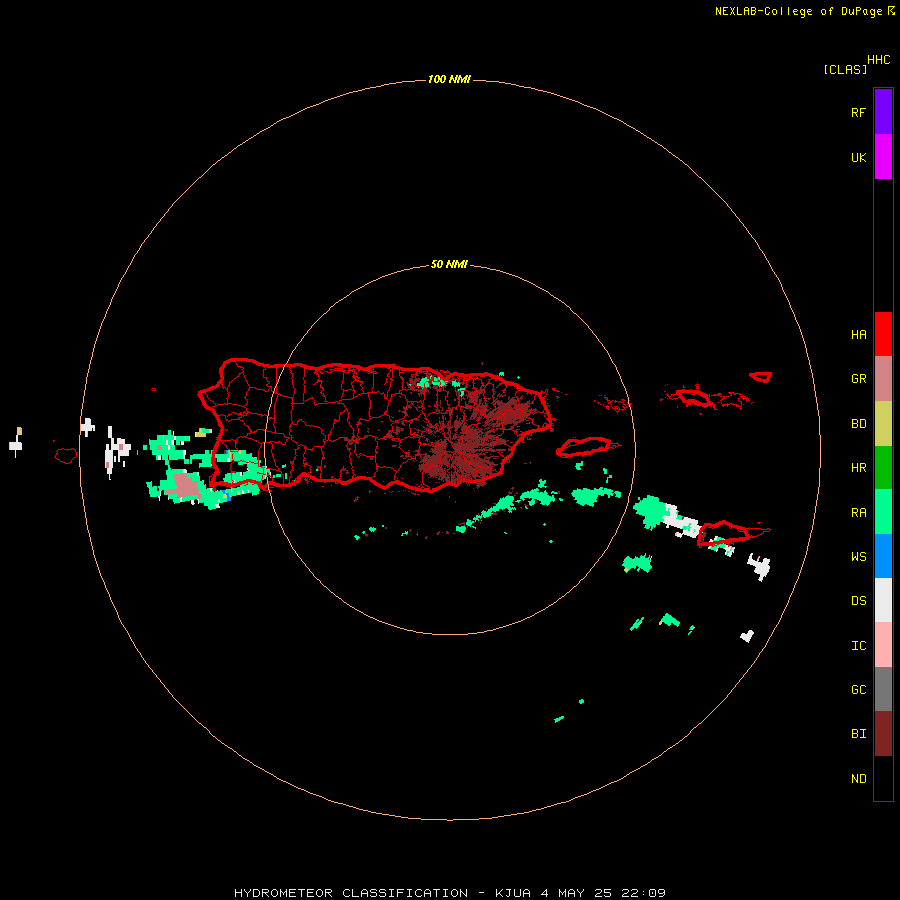Click the white dry snow echo near St. Croix
The image size is (900, 900).
(681, 522)
